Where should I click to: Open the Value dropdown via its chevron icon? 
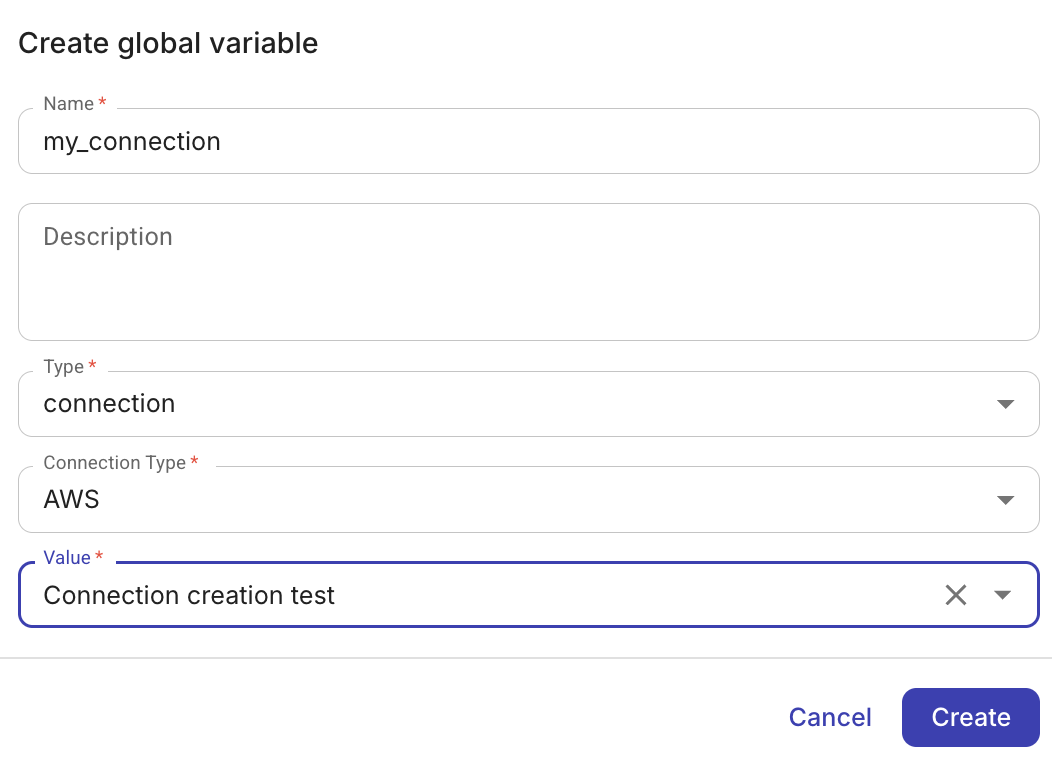point(1004,595)
